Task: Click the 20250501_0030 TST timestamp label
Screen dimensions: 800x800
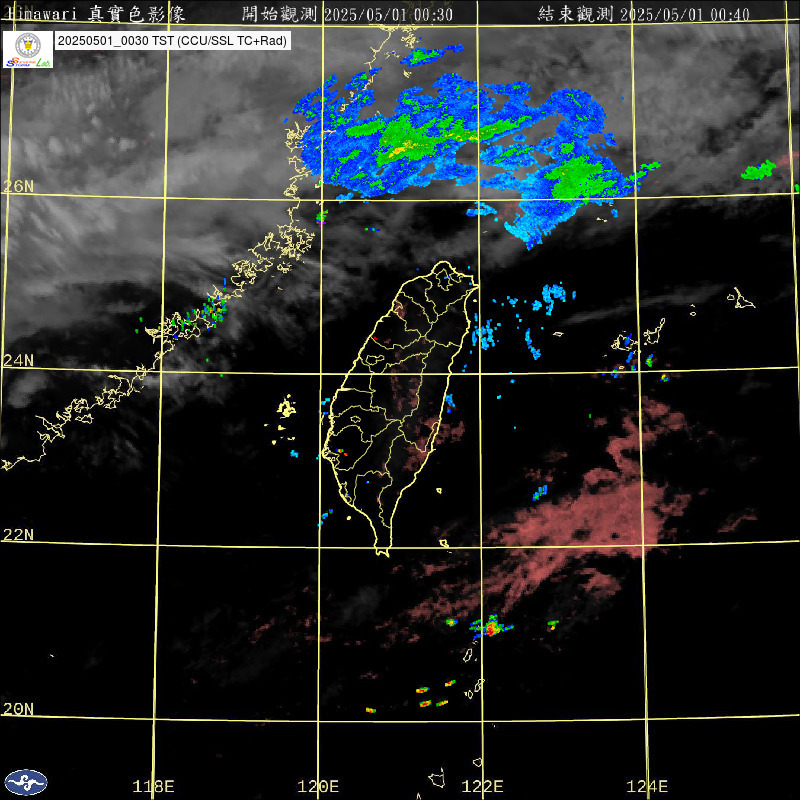Action: (172, 41)
